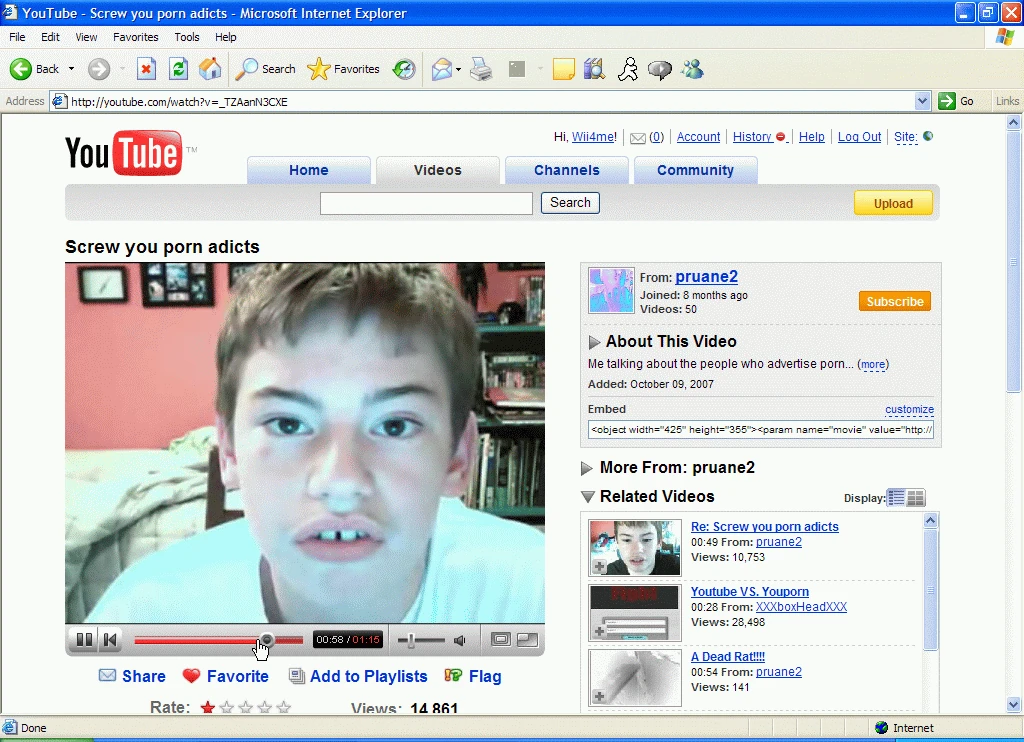Open the IE Search magnifier toolbar button
1024x742 pixels.
point(265,69)
